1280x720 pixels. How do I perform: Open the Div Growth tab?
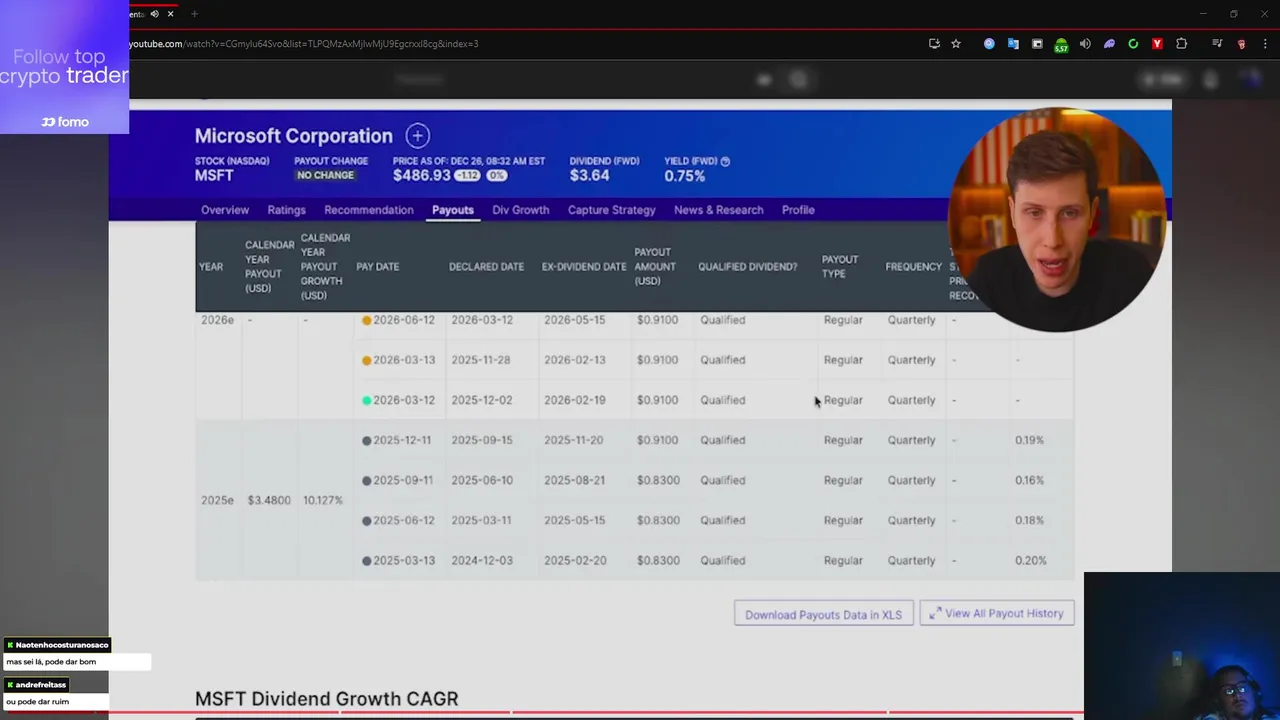click(x=520, y=210)
